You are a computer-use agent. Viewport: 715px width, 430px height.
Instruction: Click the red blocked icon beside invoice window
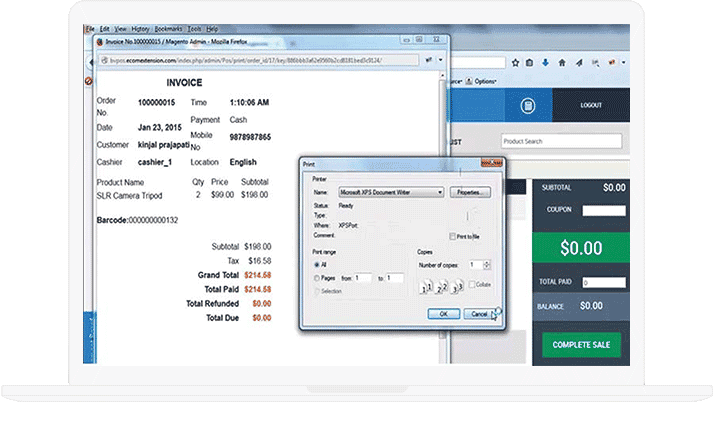tap(89, 80)
